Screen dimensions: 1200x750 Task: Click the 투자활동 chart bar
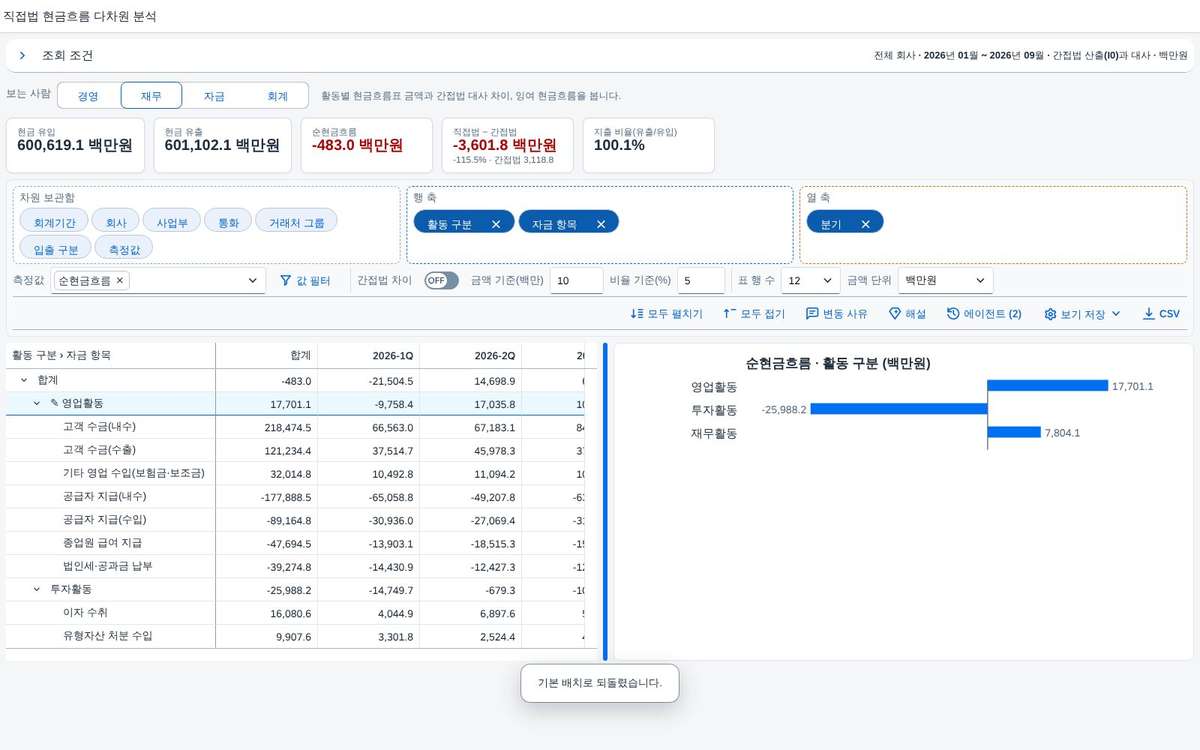tap(899, 409)
